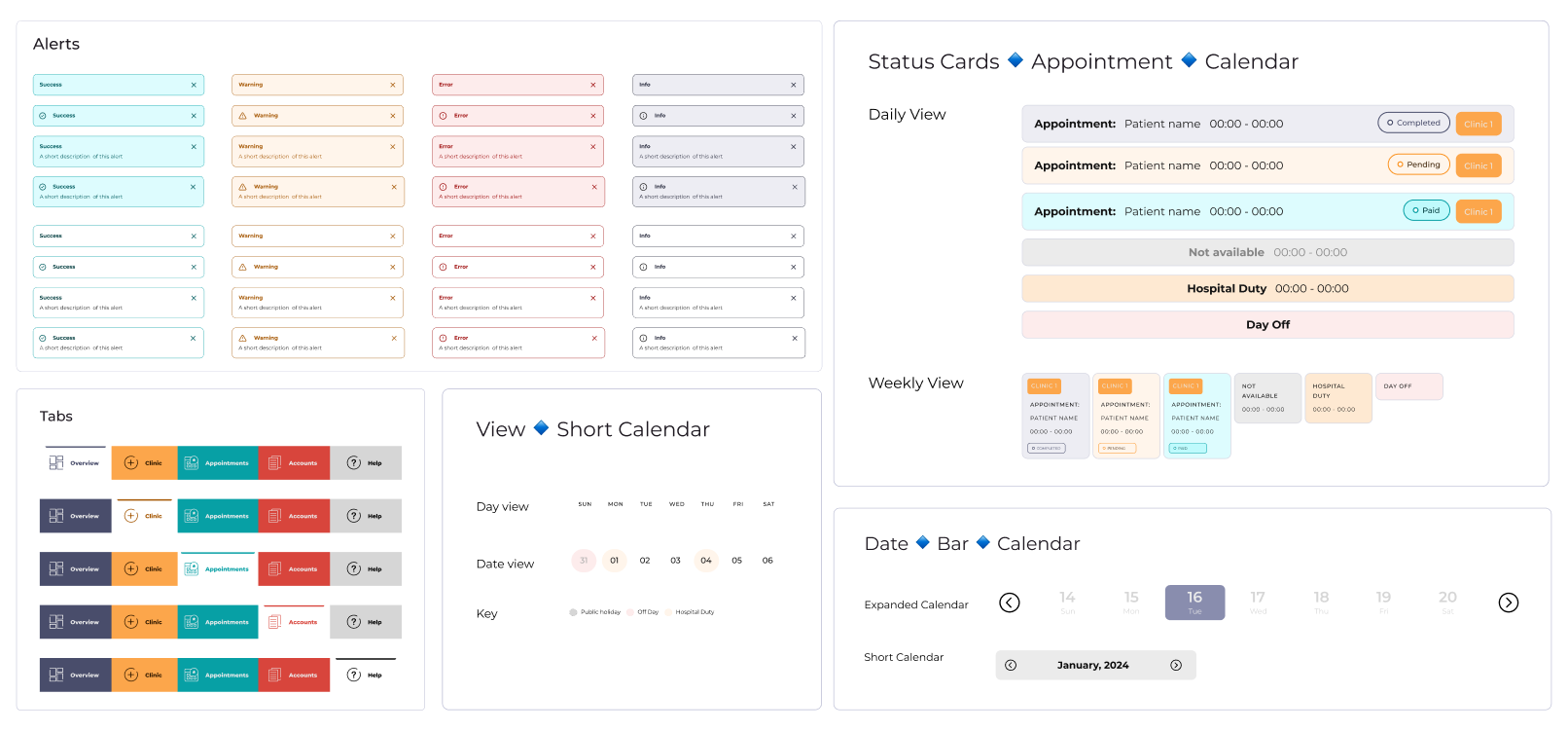Click dashboard icon on white active Overview tab
The width and height of the screenshot is (1568, 731).
pyautogui.click(x=56, y=463)
